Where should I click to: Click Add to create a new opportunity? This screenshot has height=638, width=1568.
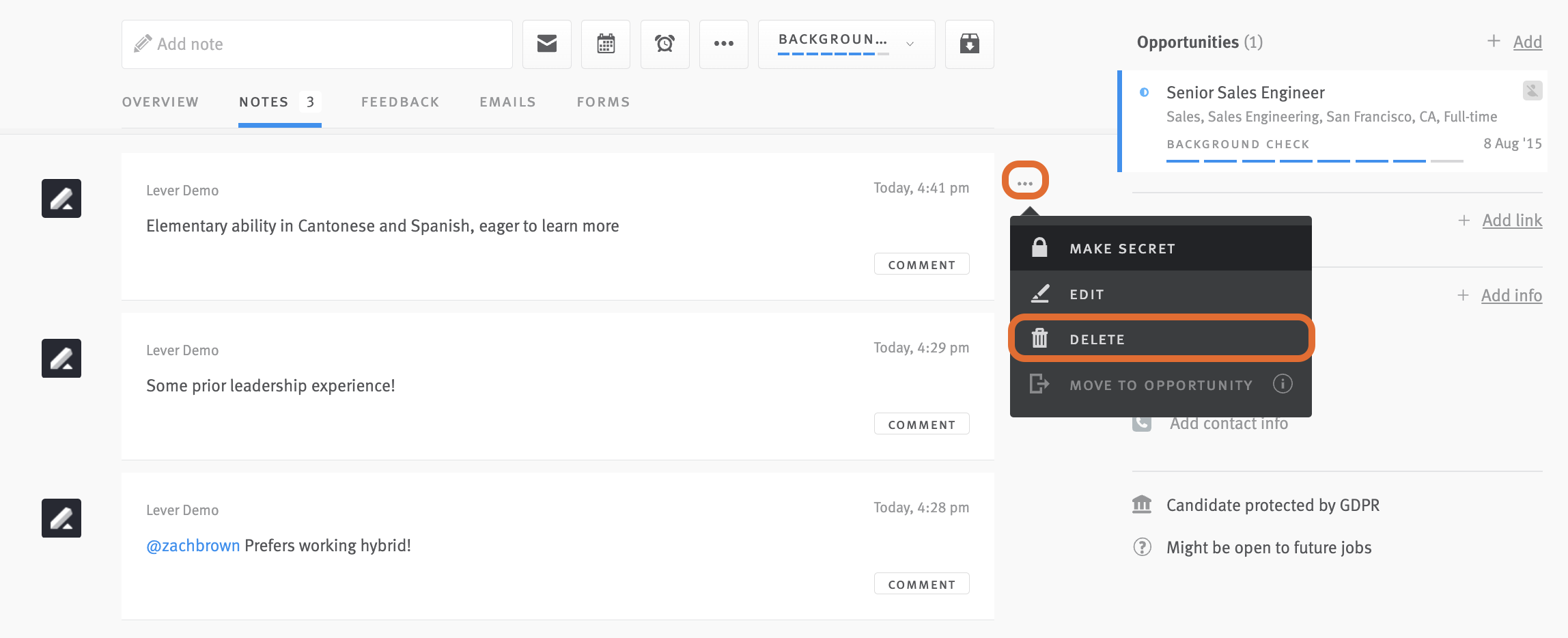coord(1527,42)
